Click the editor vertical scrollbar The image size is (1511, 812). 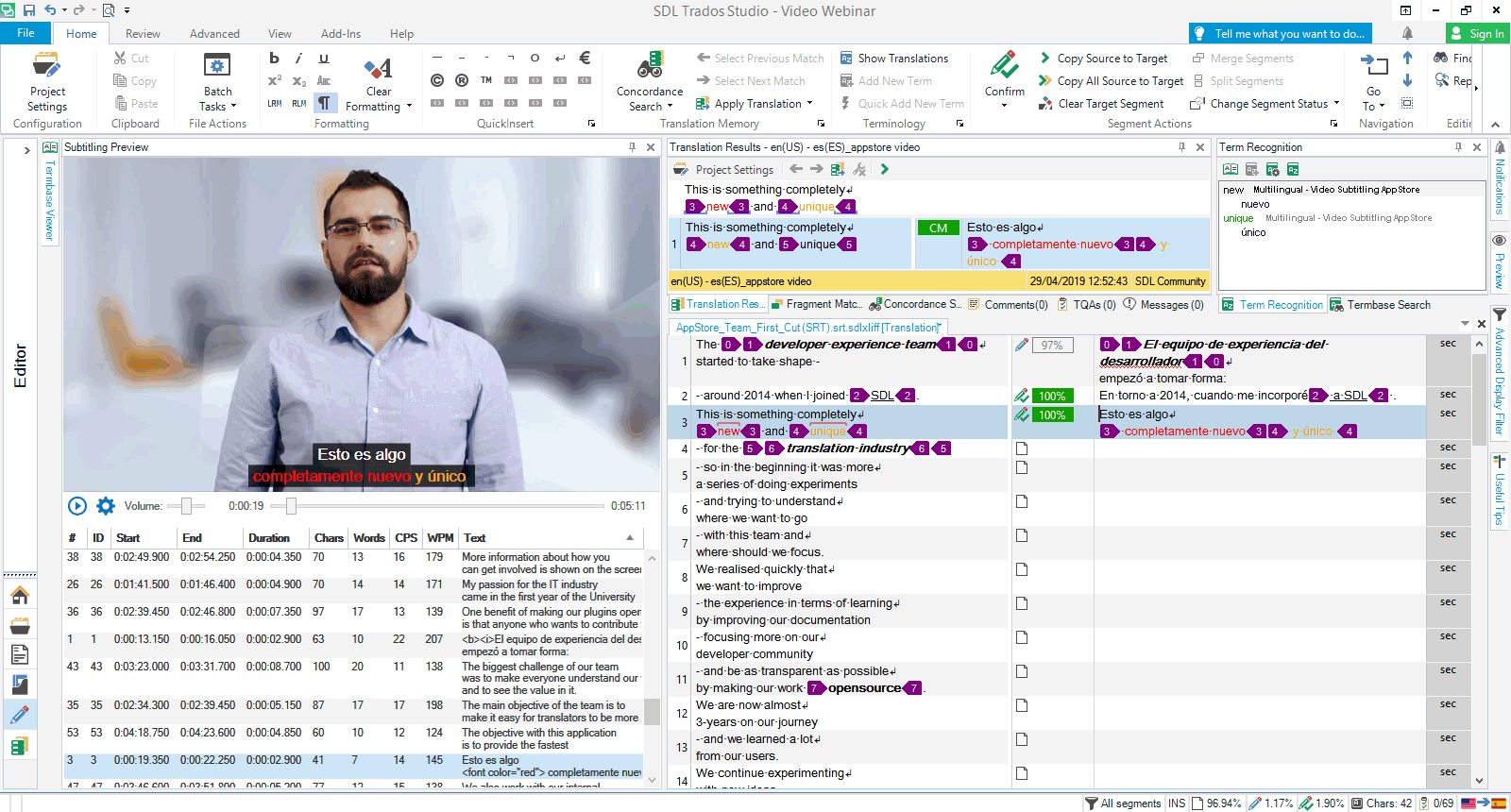coord(1479,562)
